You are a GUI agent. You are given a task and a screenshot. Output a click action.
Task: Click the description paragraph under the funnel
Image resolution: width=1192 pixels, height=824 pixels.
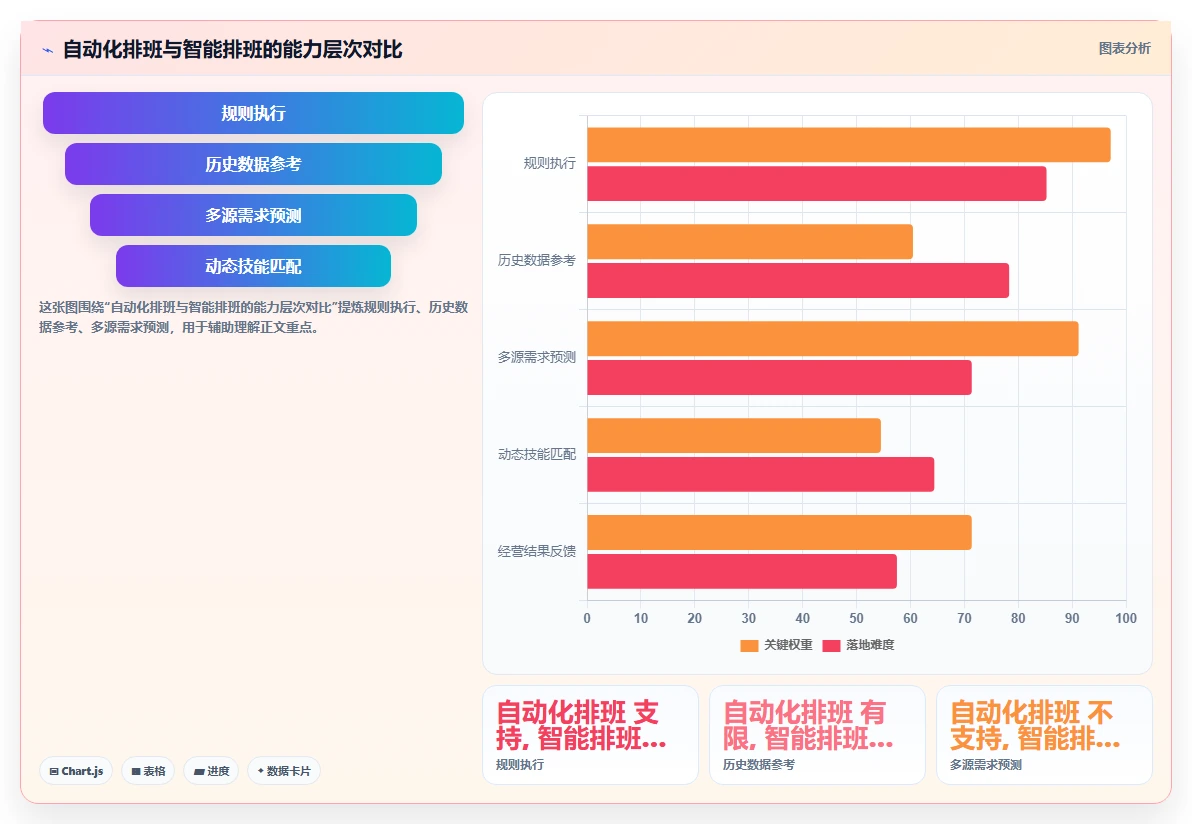click(253, 318)
